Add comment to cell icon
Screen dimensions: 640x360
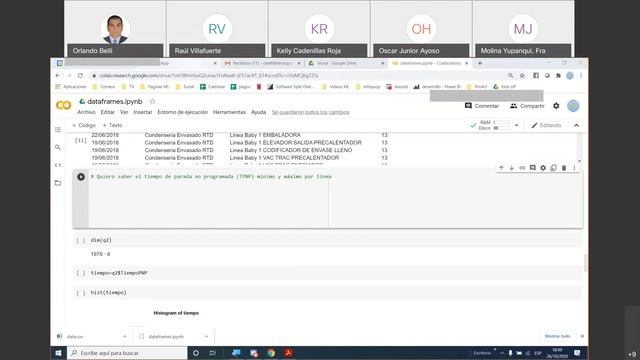(533, 168)
